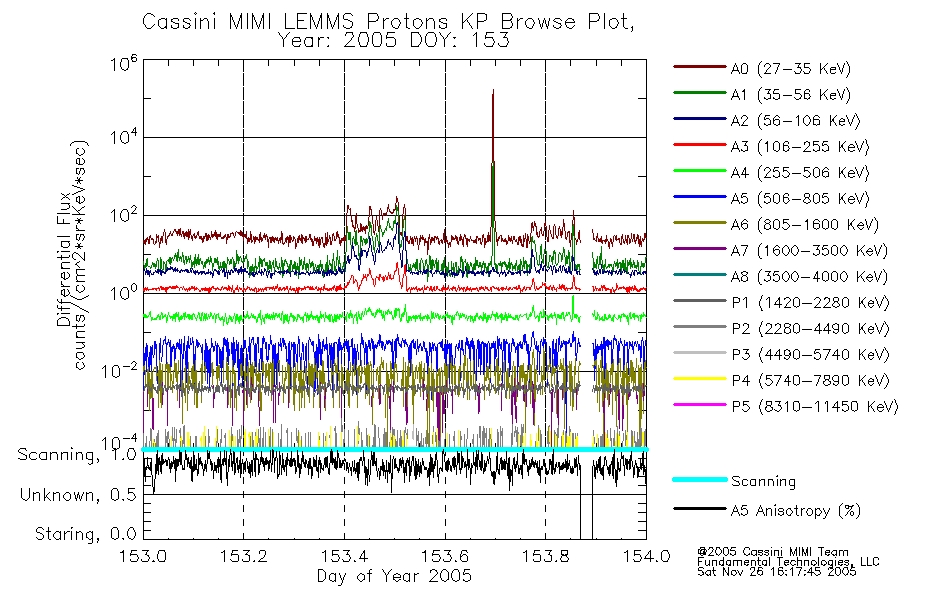
Task: Click the 153.2 x-axis tick label
Action: tap(244, 556)
